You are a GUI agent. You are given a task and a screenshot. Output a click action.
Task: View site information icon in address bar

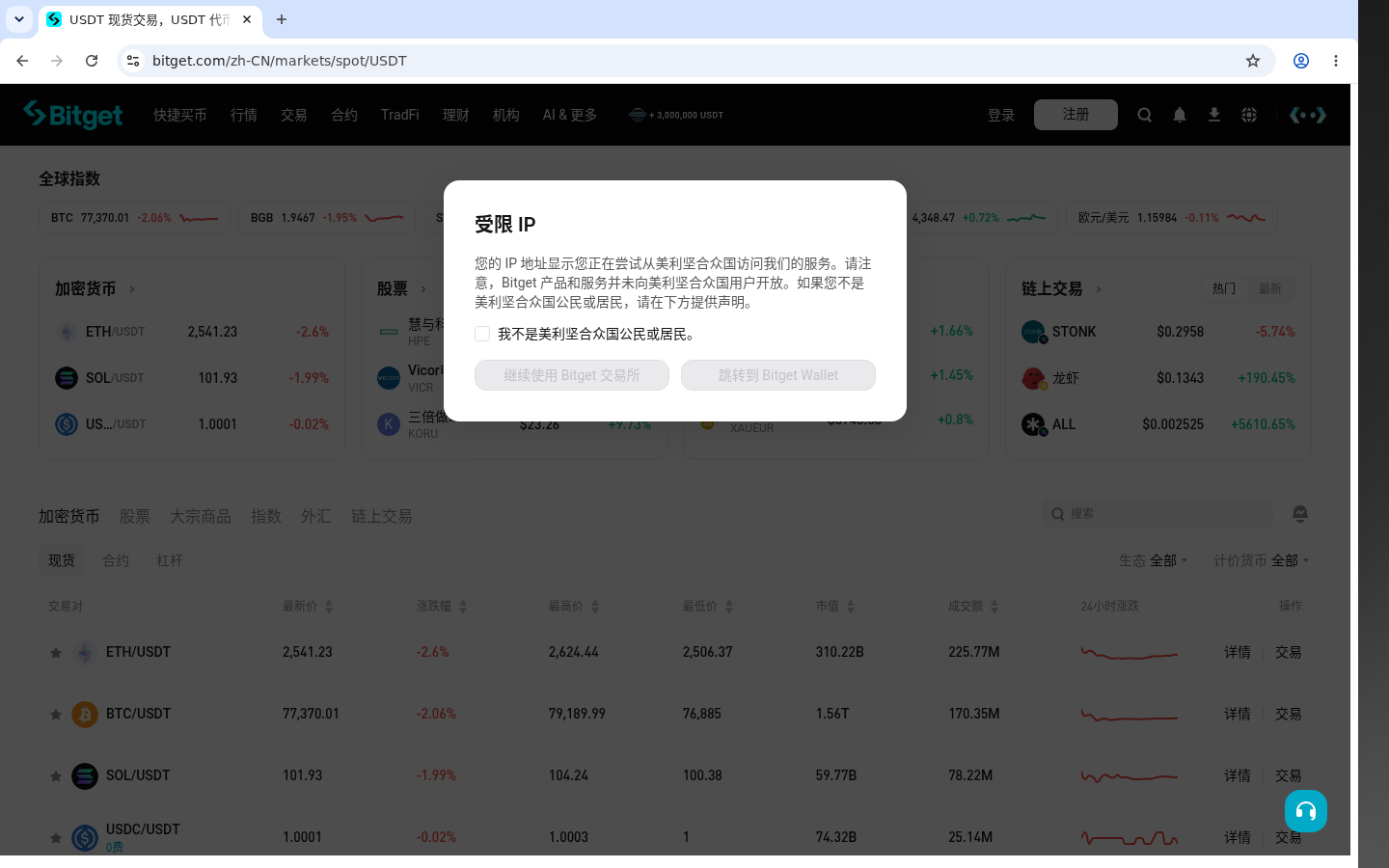click(x=133, y=61)
